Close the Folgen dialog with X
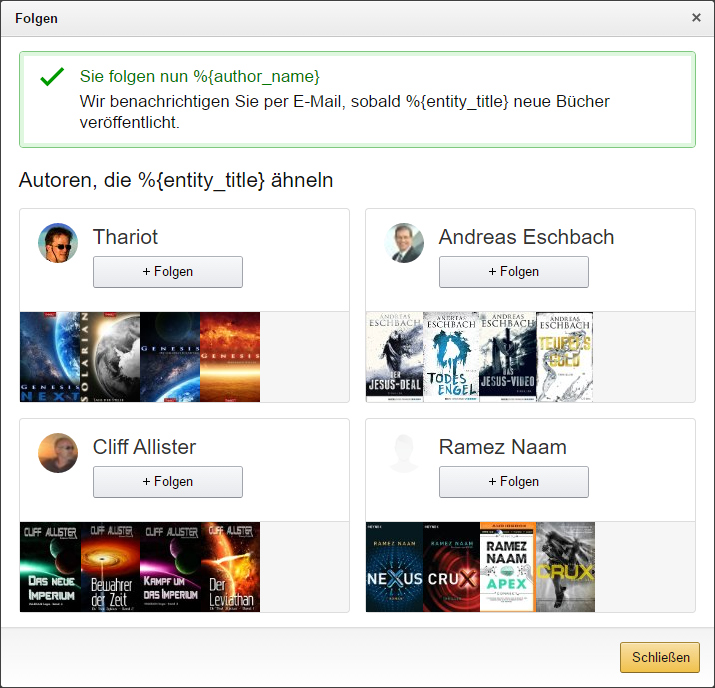This screenshot has width=715, height=688. click(696, 18)
